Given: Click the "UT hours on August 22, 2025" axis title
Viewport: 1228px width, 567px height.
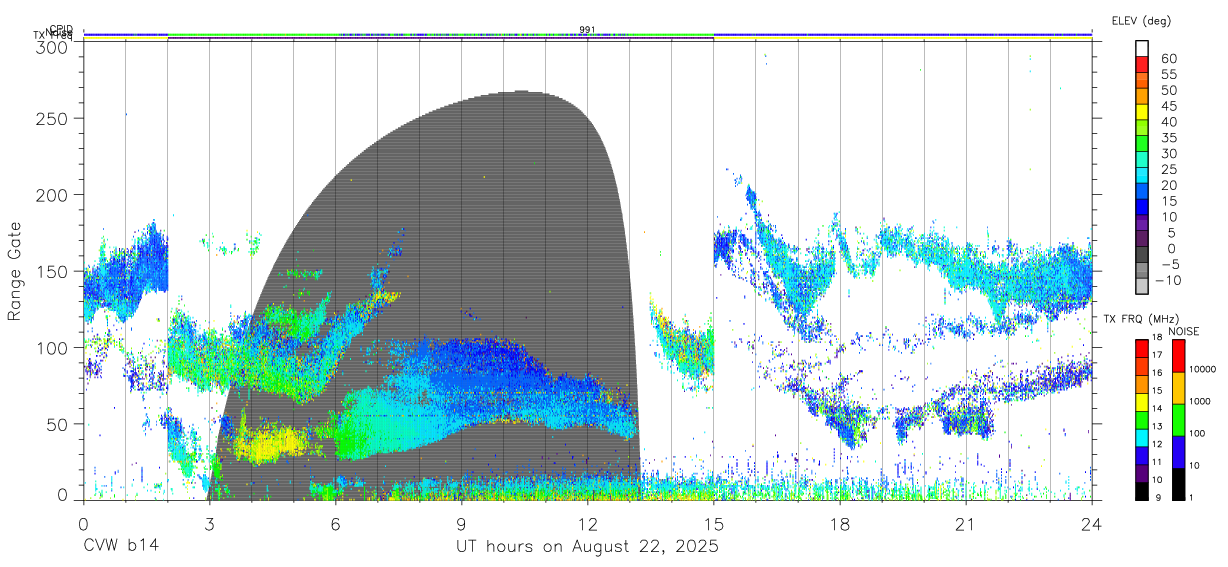Looking at the screenshot, I should (587, 547).
